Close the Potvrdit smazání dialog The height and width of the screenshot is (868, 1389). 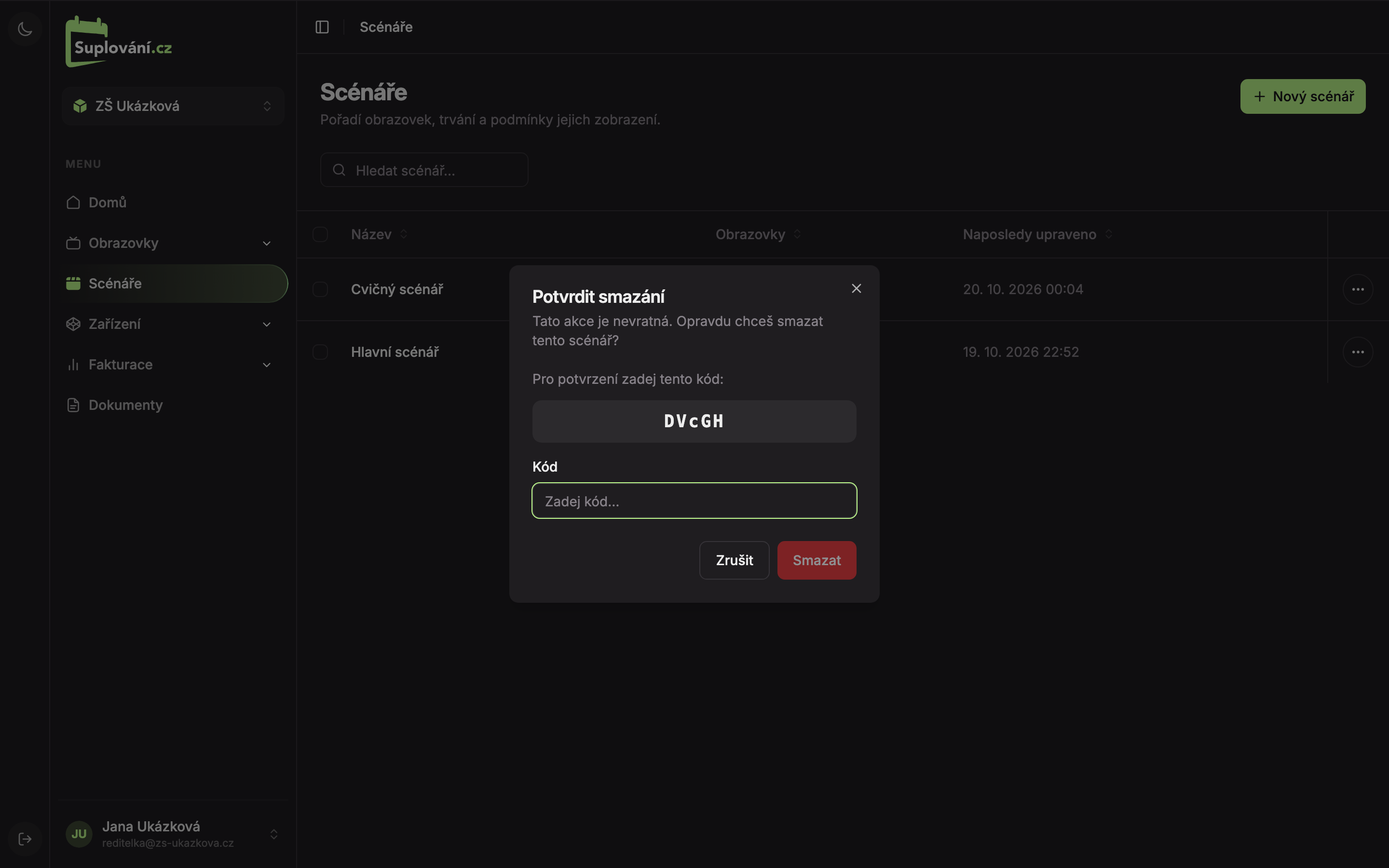tap(857, 288)
